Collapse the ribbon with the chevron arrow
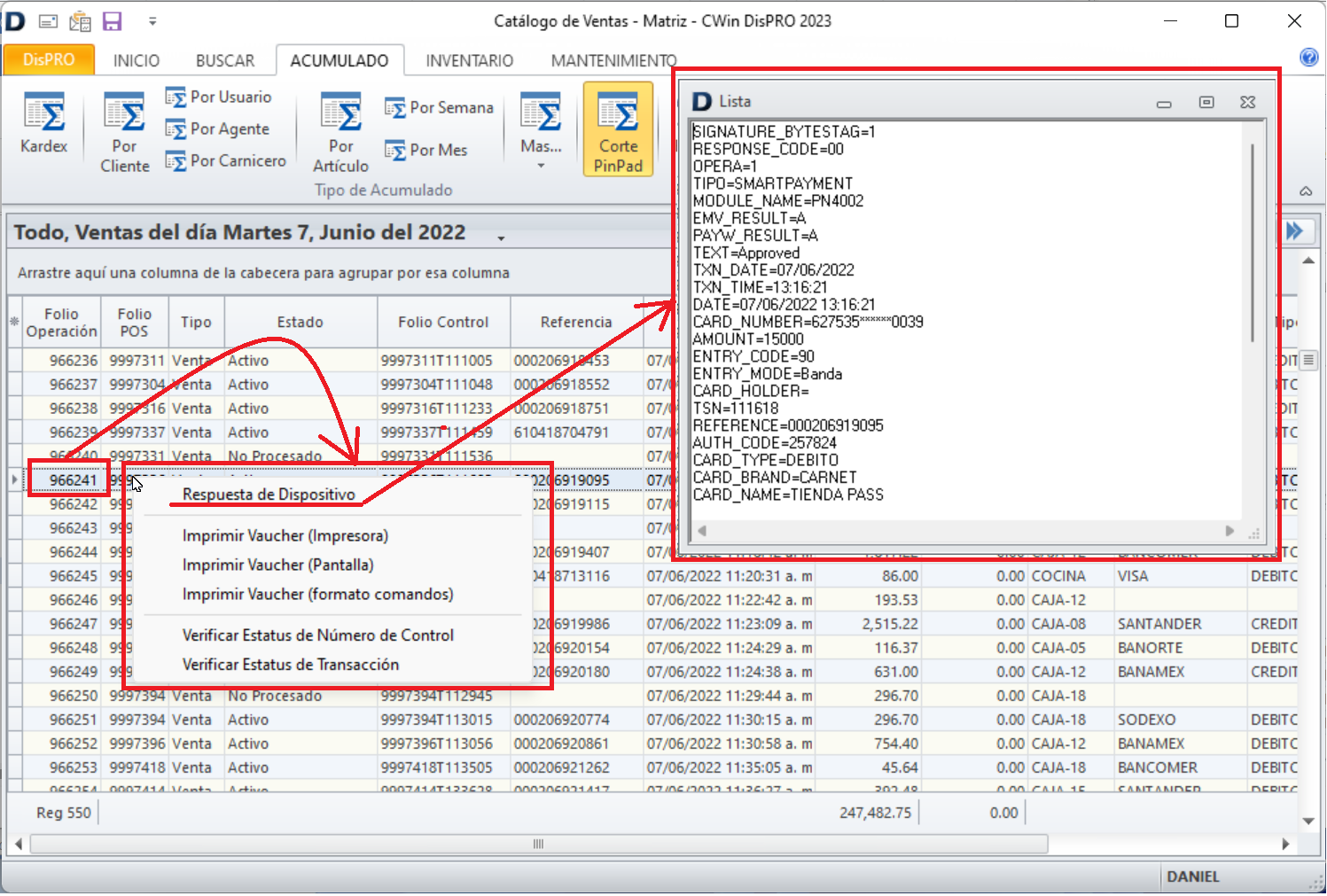 pos(1306,191)
